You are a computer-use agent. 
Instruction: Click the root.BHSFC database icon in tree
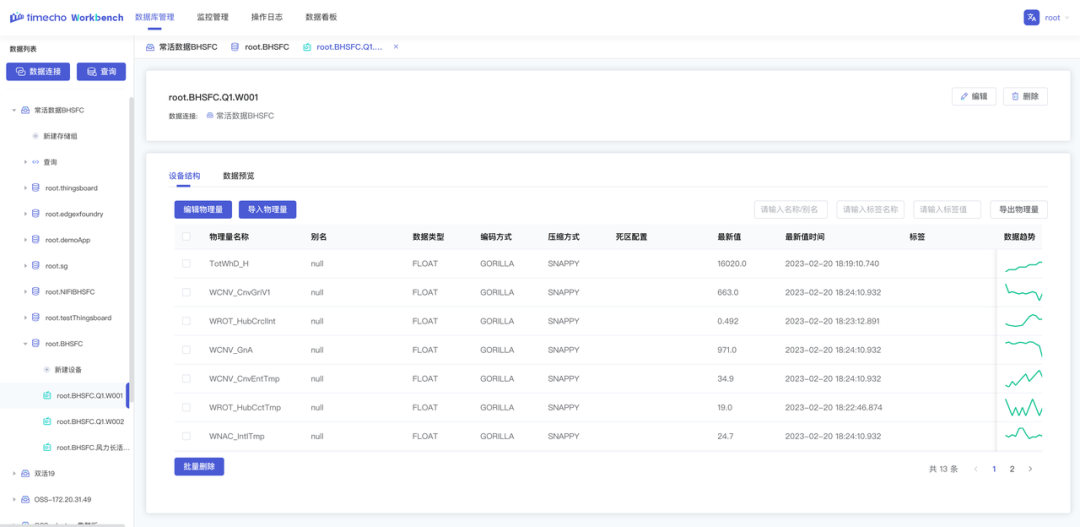pos(36,344)
